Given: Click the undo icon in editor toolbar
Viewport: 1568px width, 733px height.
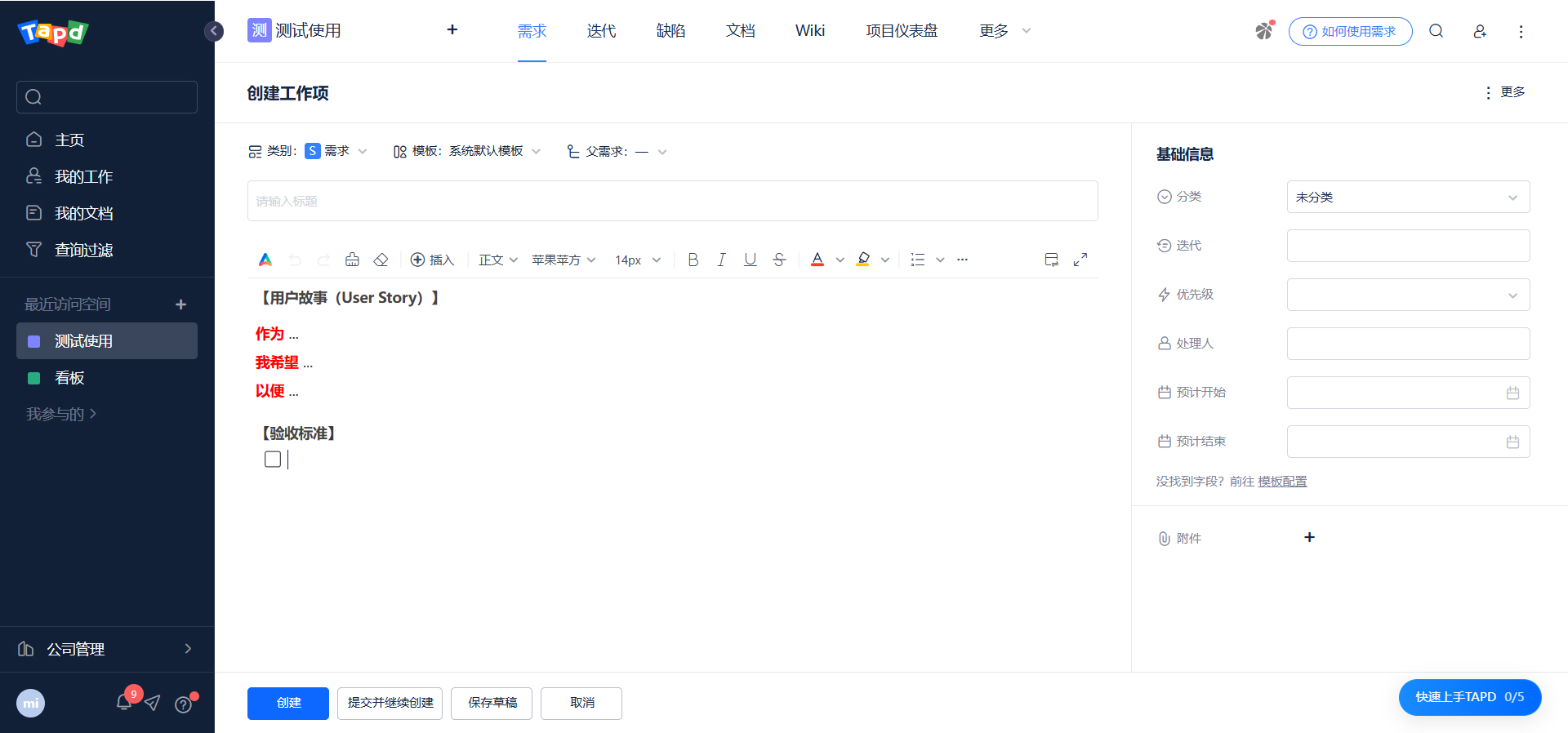Looking at the screenshot, I should click(295, 260).
